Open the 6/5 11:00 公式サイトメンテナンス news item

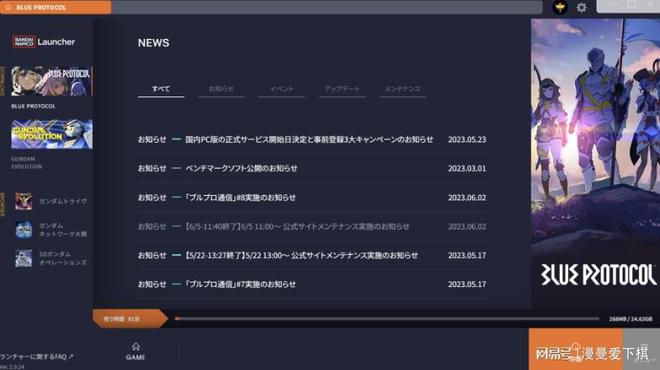tap(312, 226)
